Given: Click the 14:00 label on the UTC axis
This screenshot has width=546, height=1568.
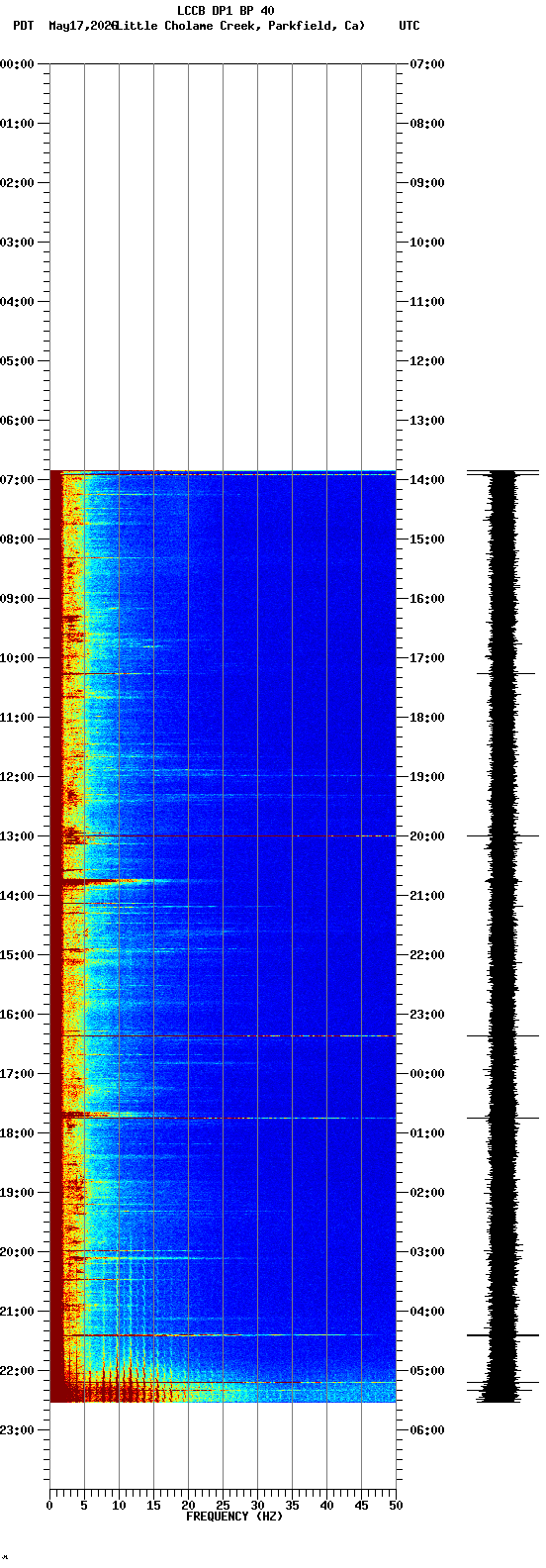Looking at the screenshot, I should 427,480.
